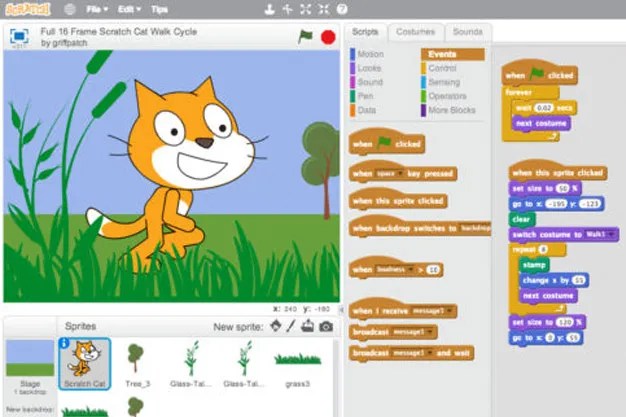Image resolution: width=626 pixels, height=417 pixels.
Task: Select the Data block category
Action: pyautogui.click(x=363, y=110)
